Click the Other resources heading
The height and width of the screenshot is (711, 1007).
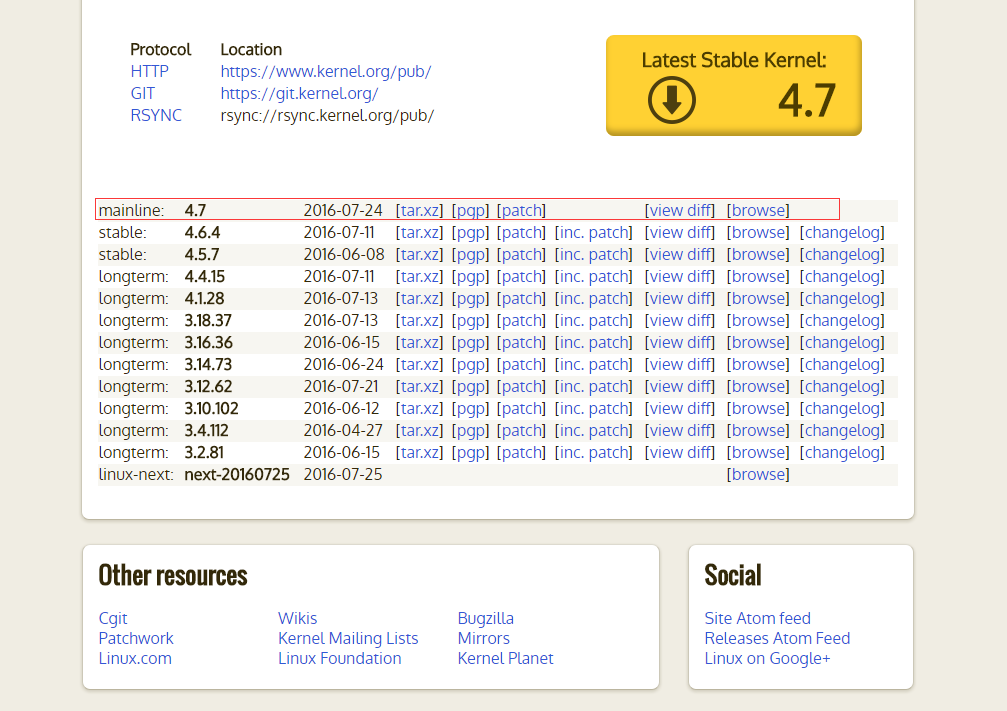point(173,575)
